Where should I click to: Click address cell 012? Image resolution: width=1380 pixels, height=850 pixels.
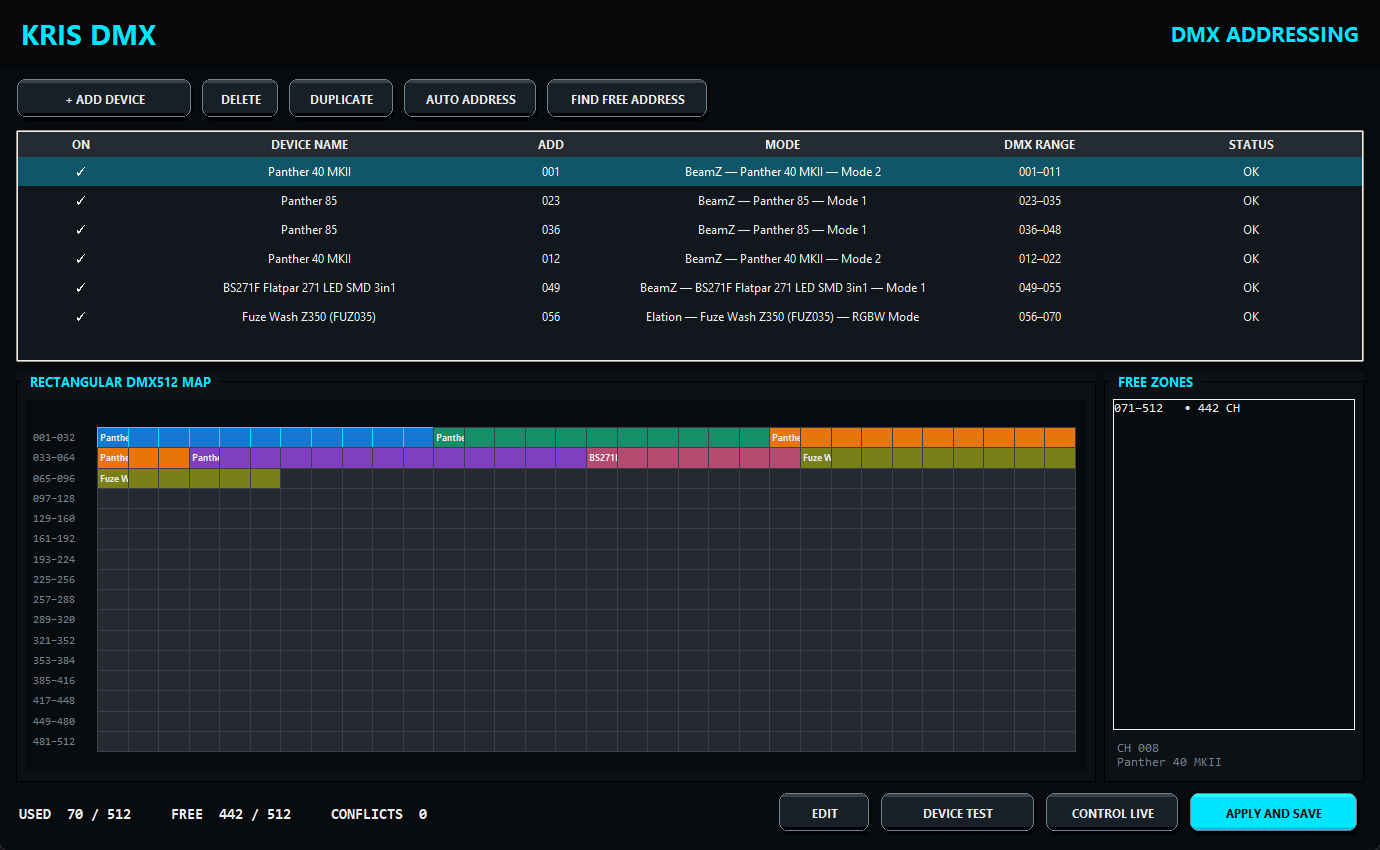551,259
